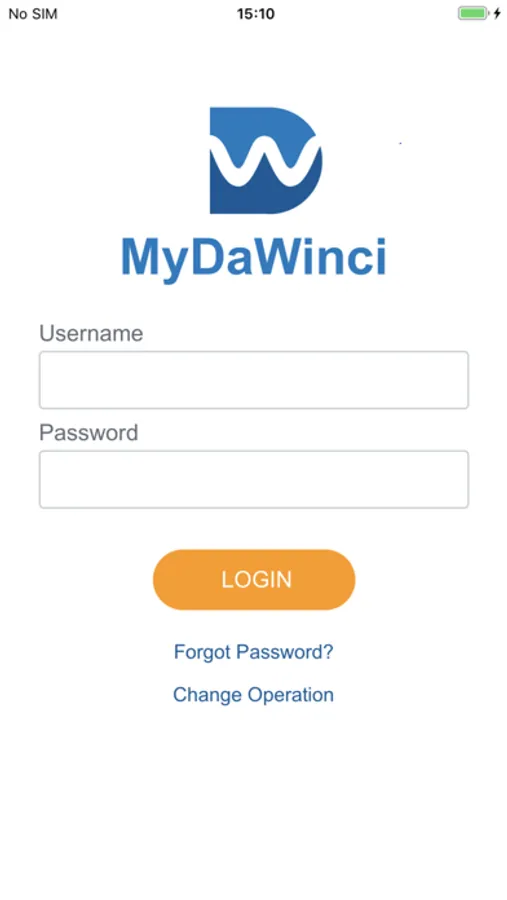Open the Forgot Password? link
The image size is (507, 900).
[x=254, y=652]
